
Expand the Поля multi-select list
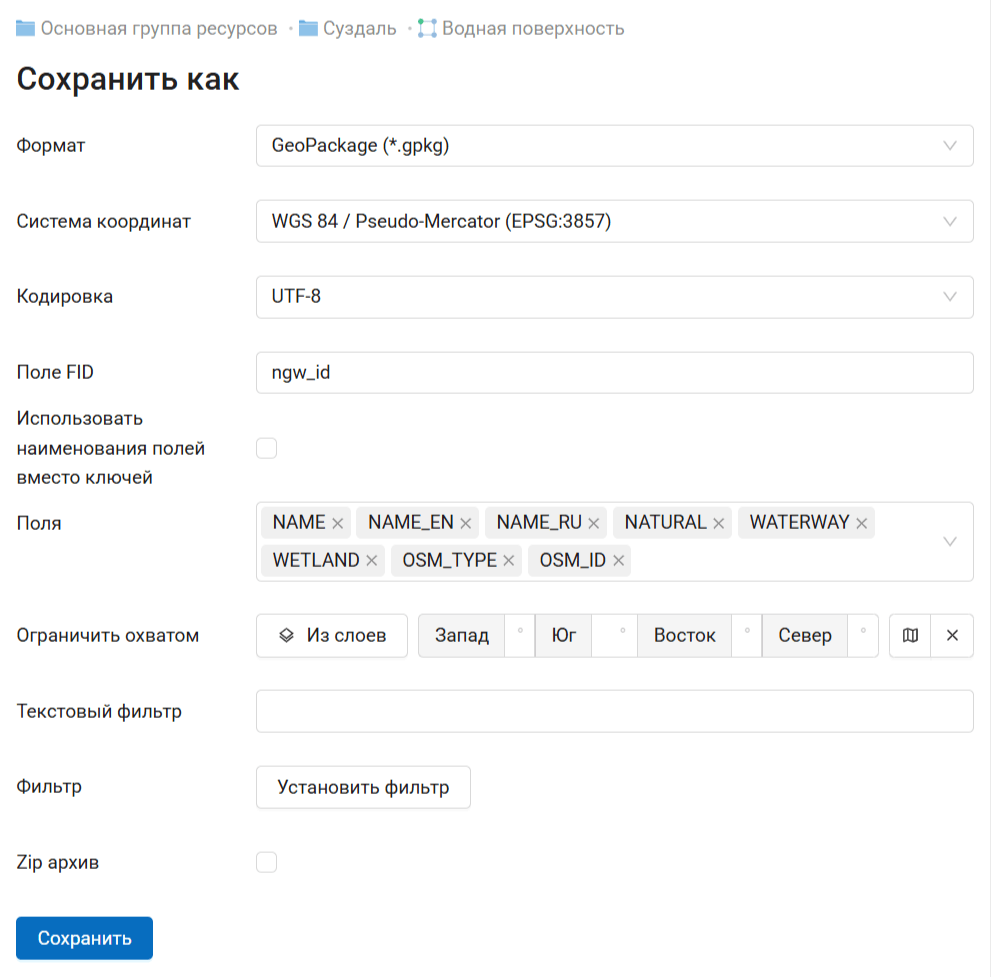coord(949,542)
